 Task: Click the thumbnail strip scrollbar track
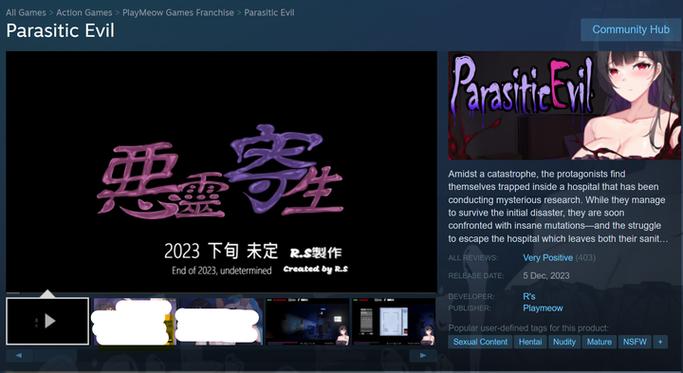pos(221,356)
